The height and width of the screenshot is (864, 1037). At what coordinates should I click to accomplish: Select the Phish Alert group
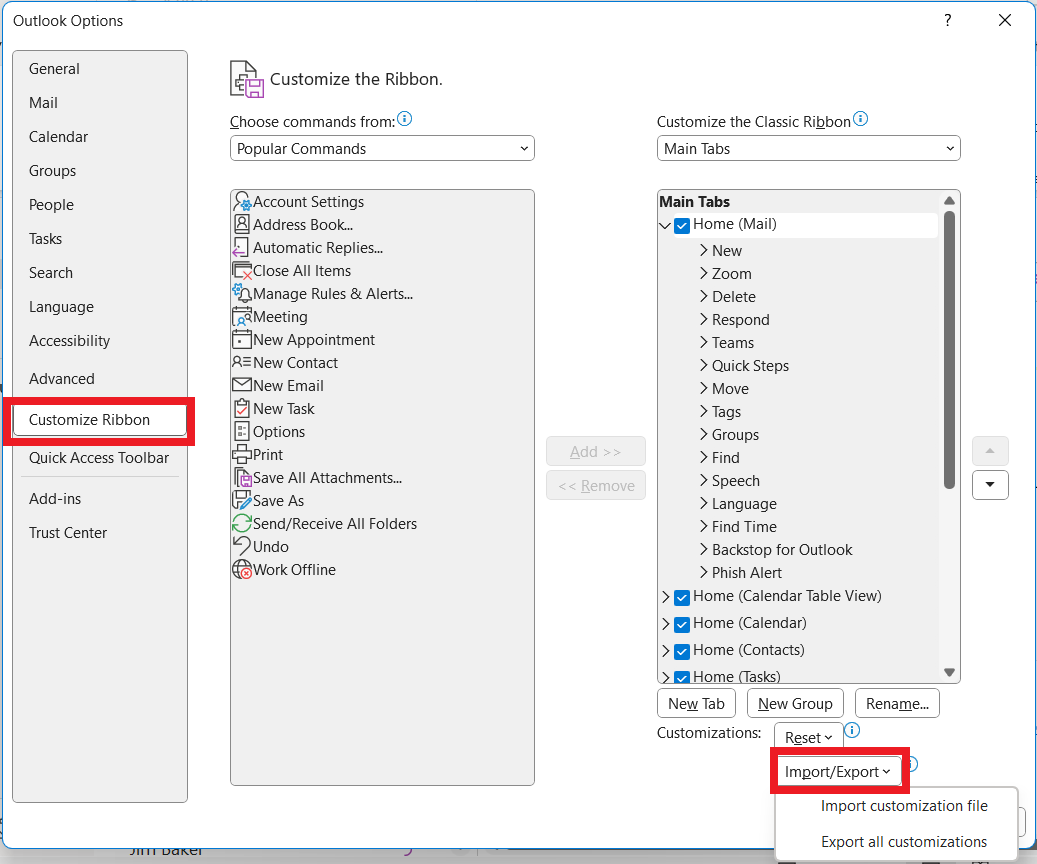[x=747, y=572]
